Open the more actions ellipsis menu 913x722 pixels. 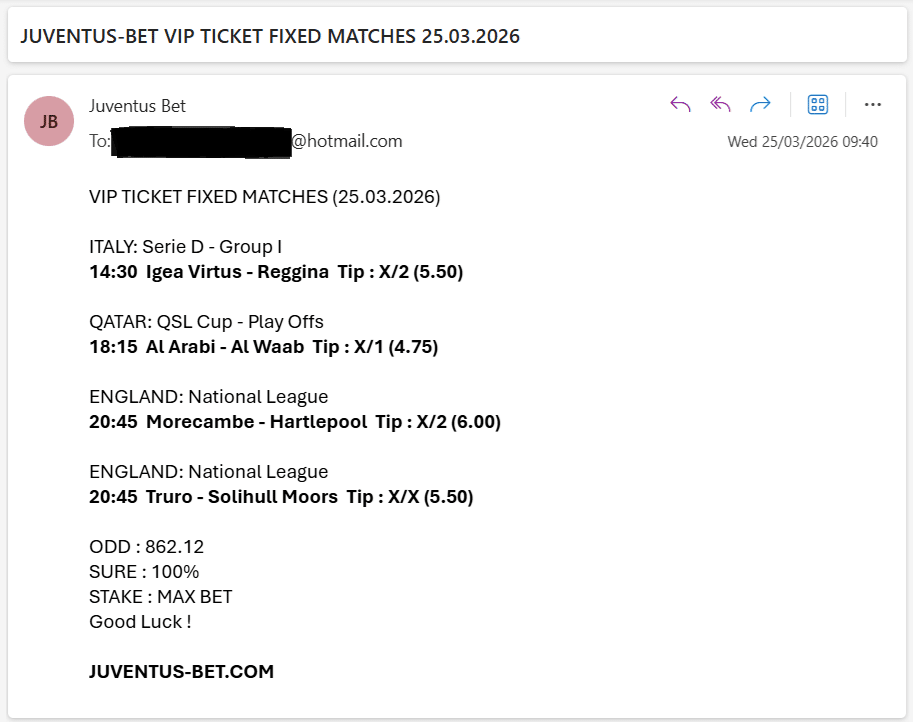(873, 104)
